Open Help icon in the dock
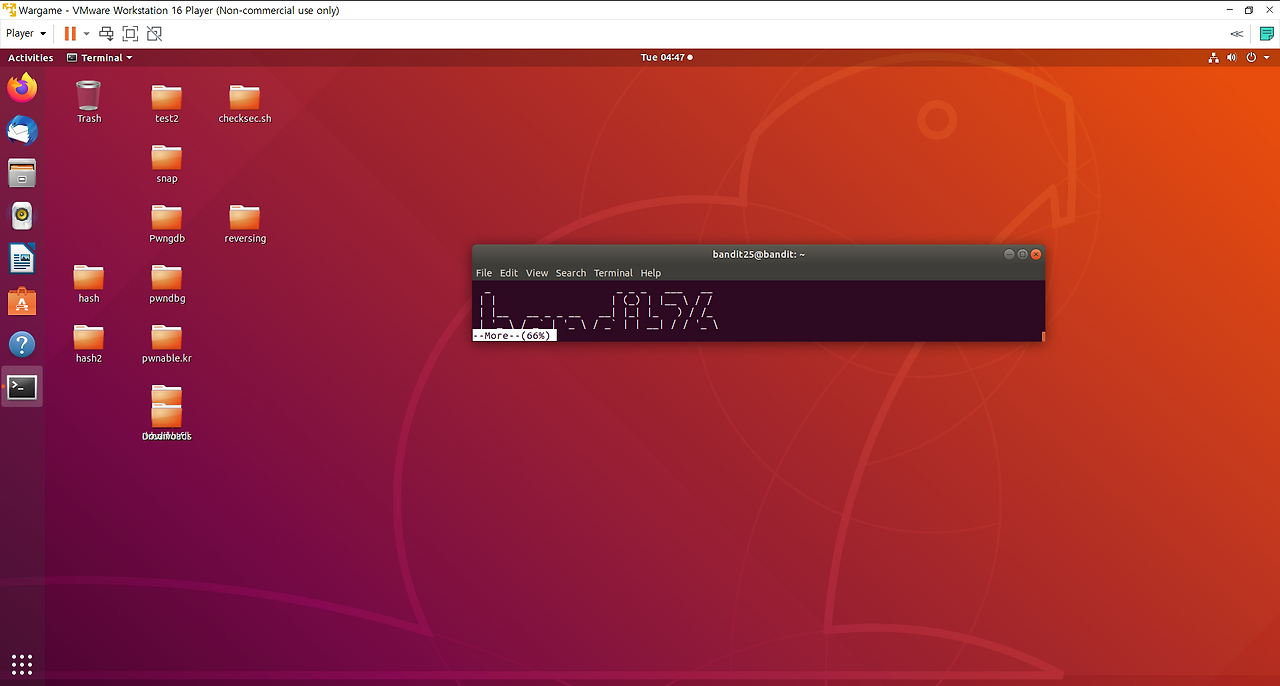Viewport: 1280px width, 686px height. (22, 345)
